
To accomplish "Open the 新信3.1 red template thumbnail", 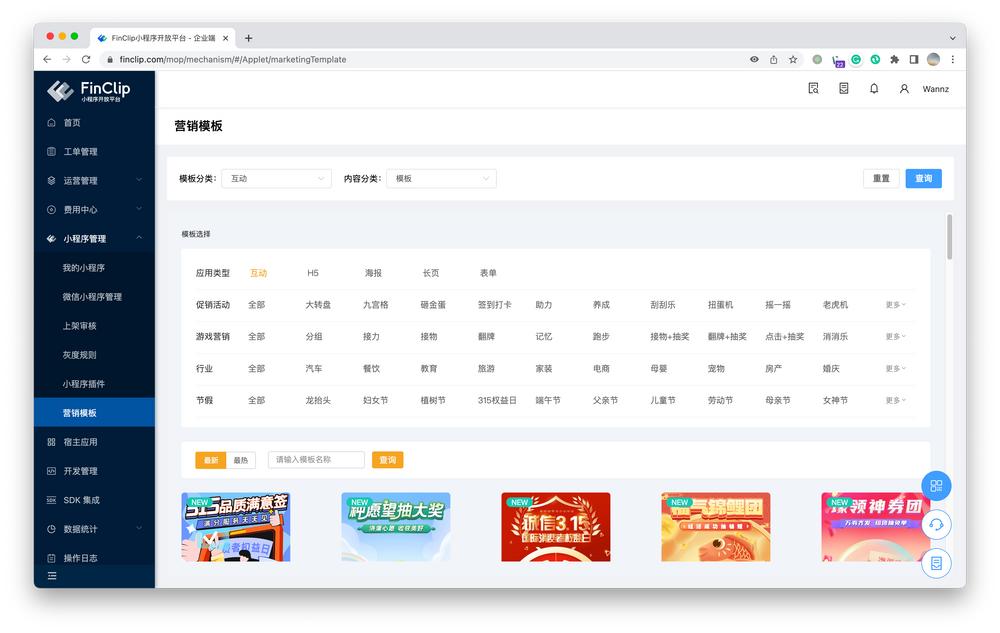I will [x=556, y=527].
